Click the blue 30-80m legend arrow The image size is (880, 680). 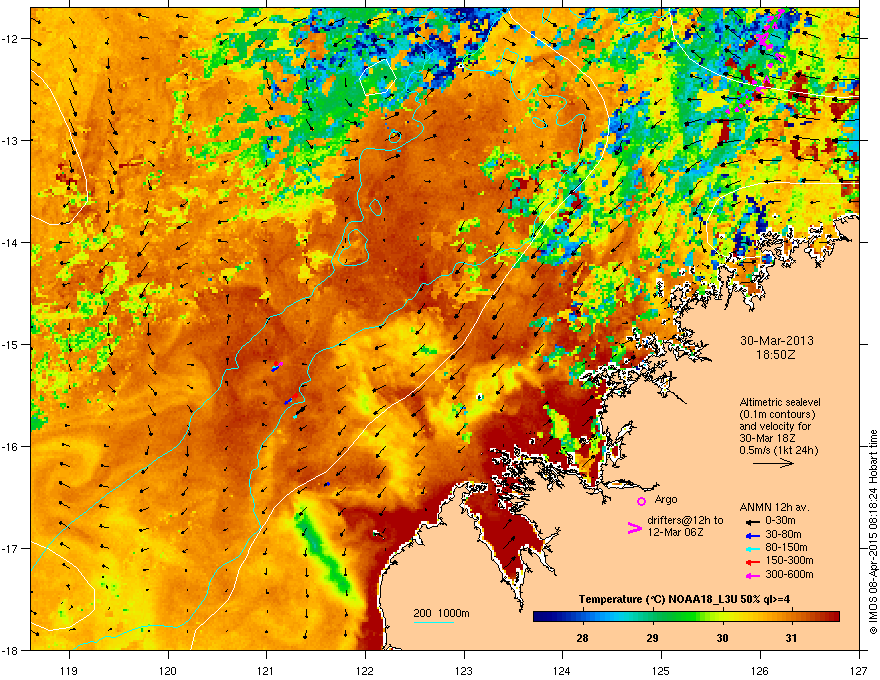click(752, 535)
